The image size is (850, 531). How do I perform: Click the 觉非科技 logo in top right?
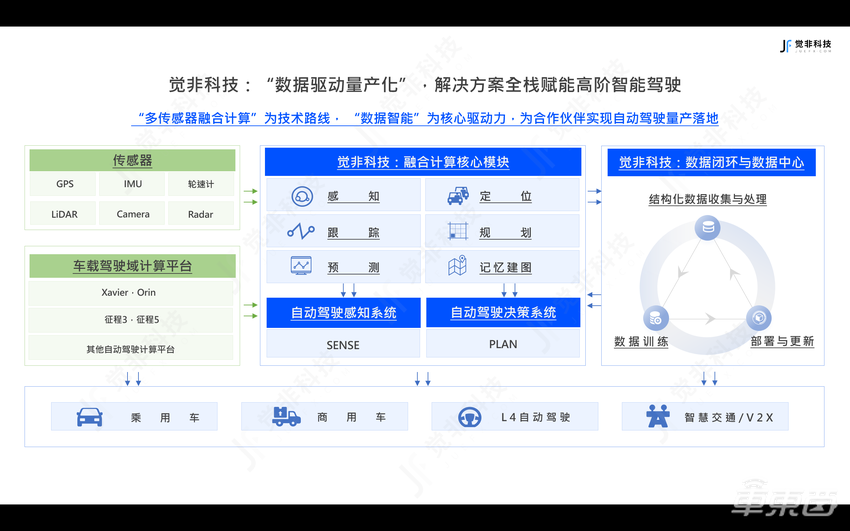(x=810, y=46)
